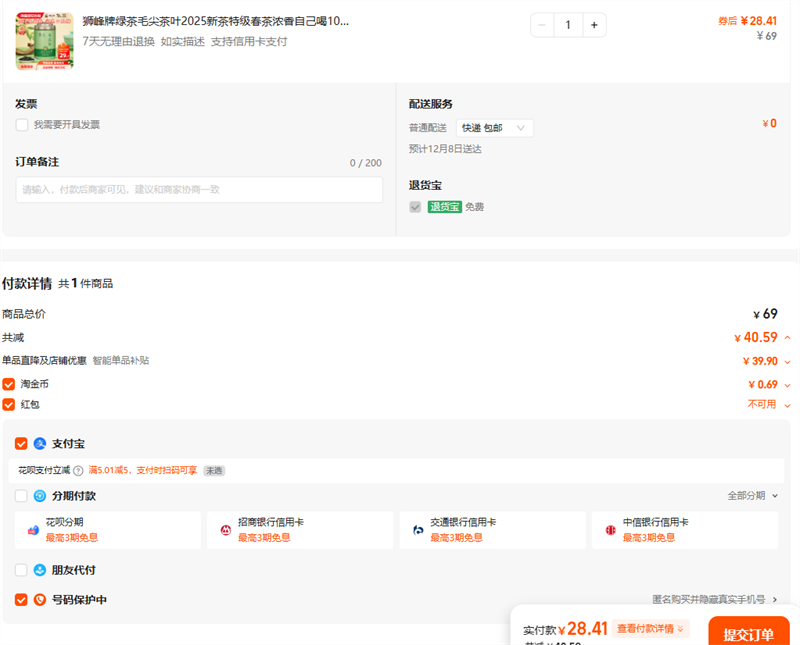Click the order remark input field
Screen dimensions: 800x645
(x=199, y=190)
